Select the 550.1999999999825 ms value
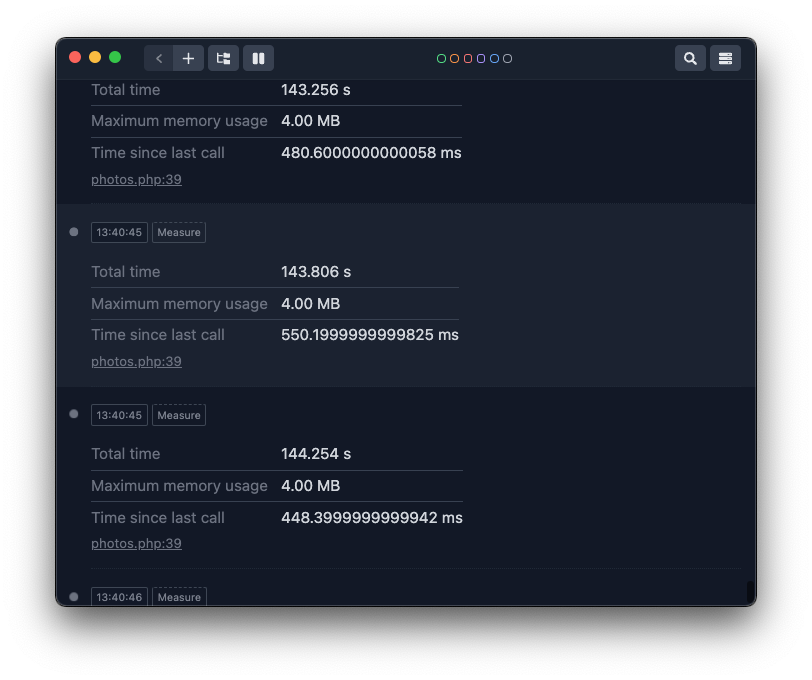This screenshot has width=812, height=680. (370, 335)
